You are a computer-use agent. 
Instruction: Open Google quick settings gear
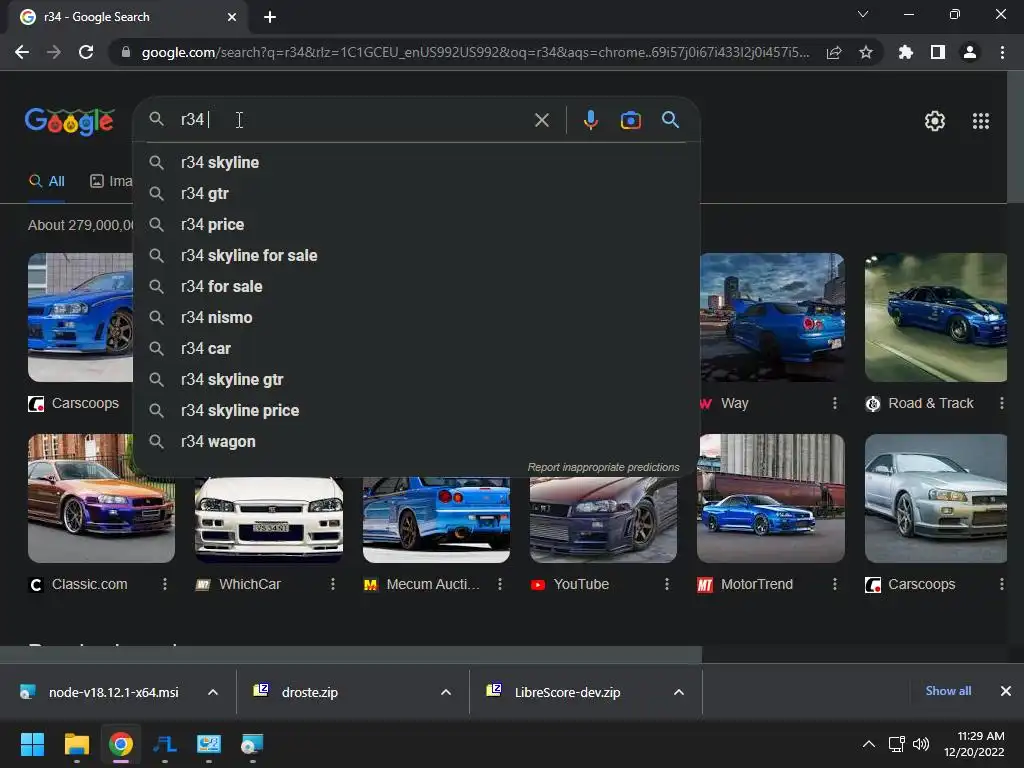pyautogui.click(x=935, y=121)
